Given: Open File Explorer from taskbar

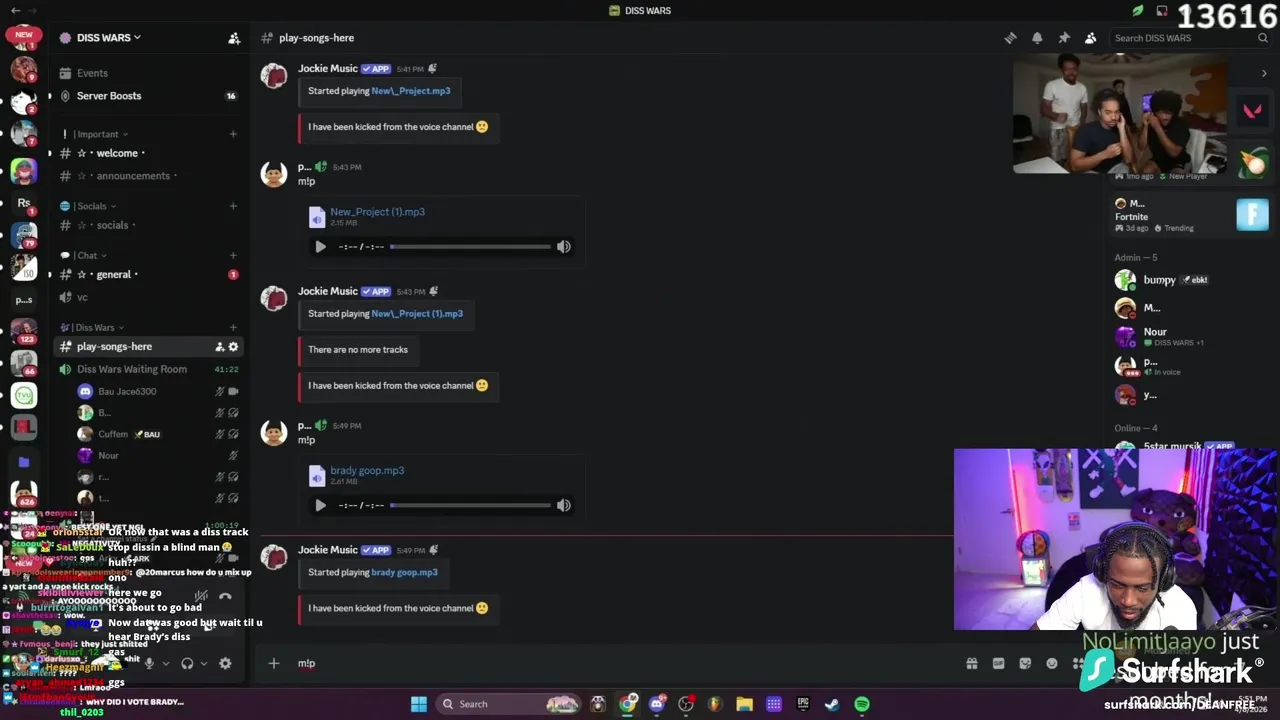Looking at the screenshot, I should point(744,704).
